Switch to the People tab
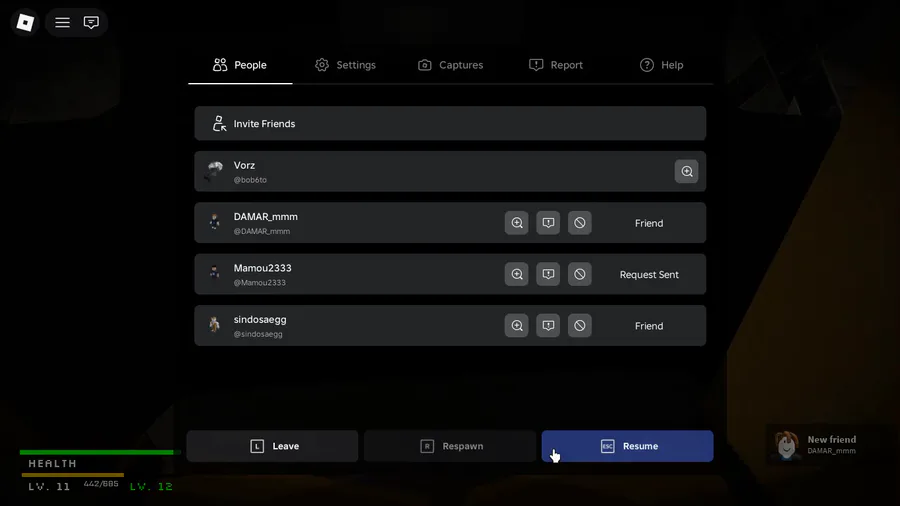 click(240, 65)
